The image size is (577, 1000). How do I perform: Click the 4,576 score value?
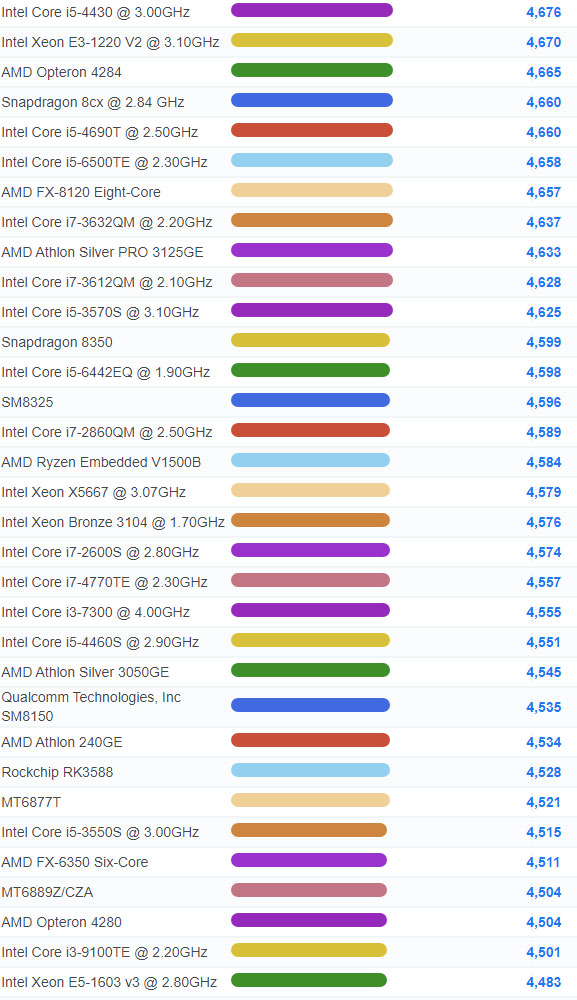pyautogui.click(x=544, y=522)
